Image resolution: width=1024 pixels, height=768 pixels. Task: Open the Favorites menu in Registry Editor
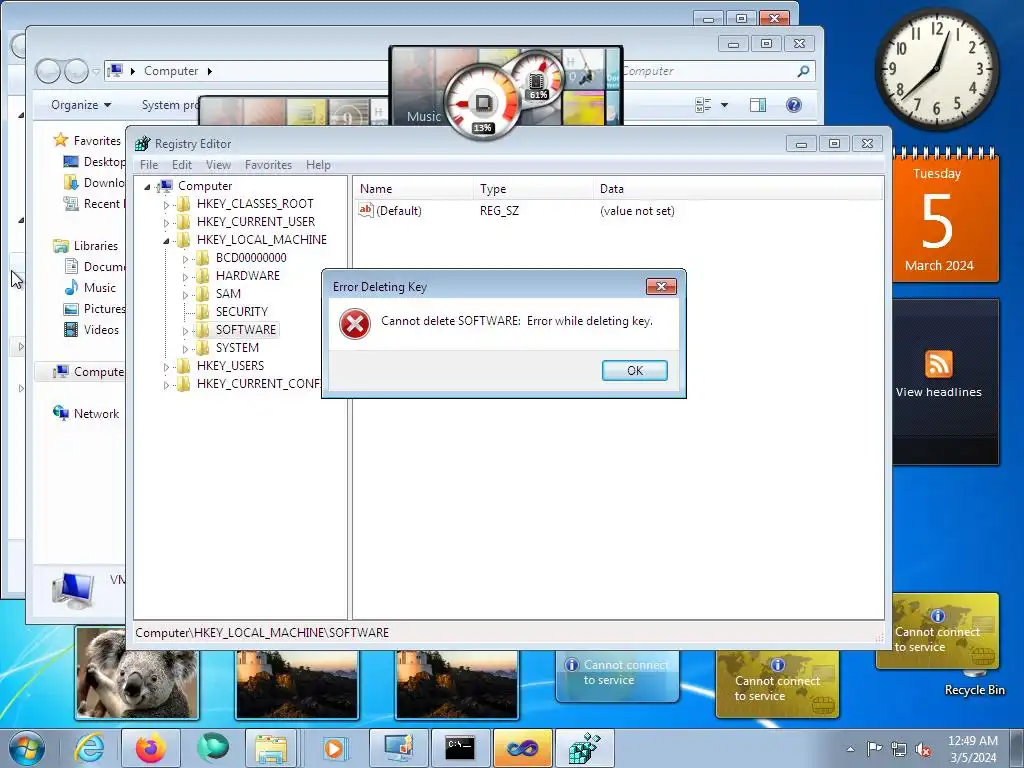(268, 165)
